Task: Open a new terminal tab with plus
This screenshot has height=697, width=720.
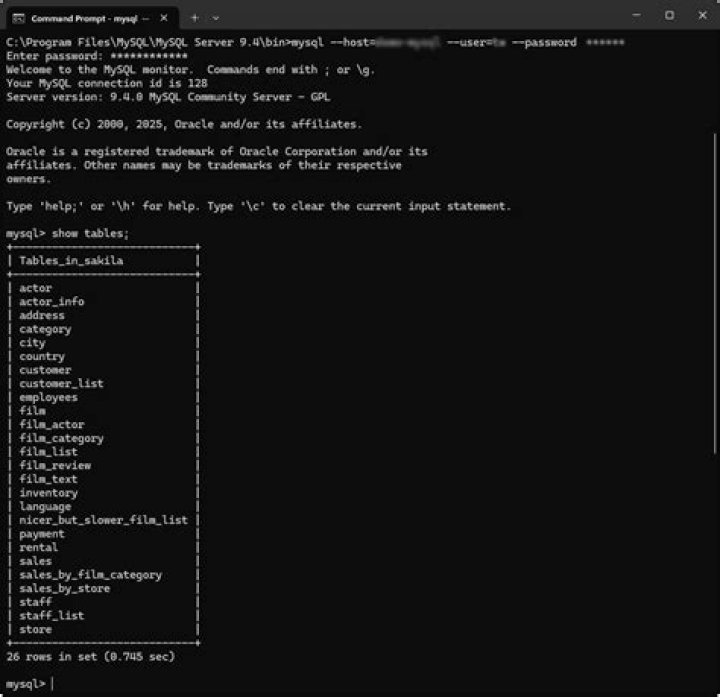Action: tap(195, 18)
